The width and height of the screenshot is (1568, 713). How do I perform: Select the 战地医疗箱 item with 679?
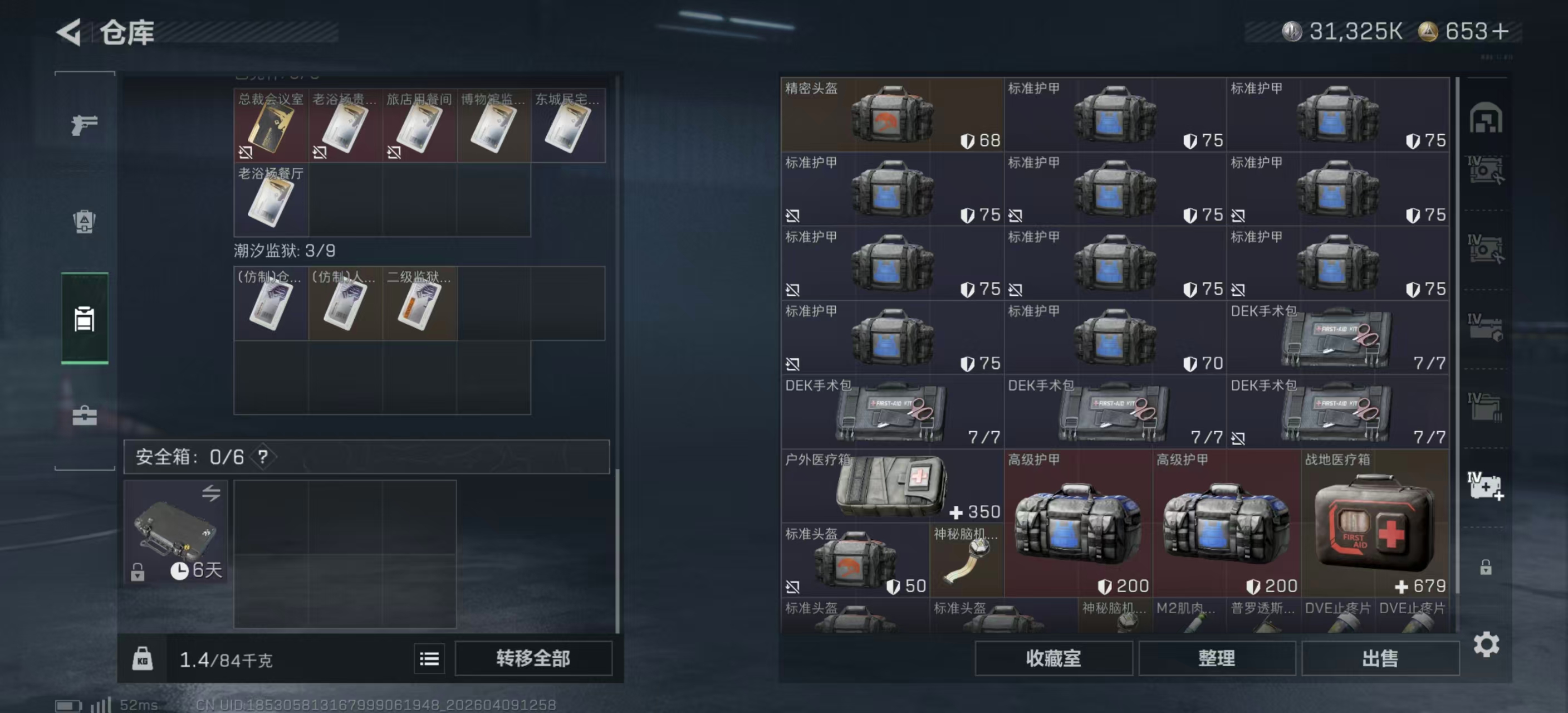tap(1374, 523)
